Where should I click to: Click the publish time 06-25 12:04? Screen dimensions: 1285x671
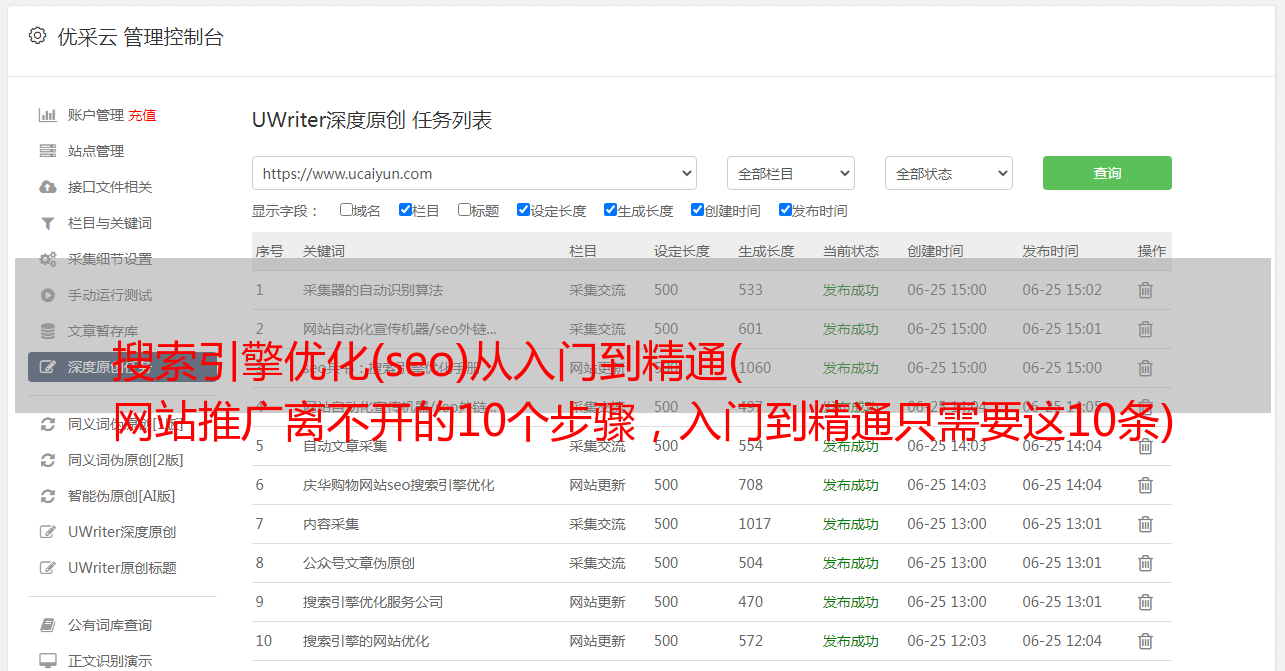pos(1062,641)
